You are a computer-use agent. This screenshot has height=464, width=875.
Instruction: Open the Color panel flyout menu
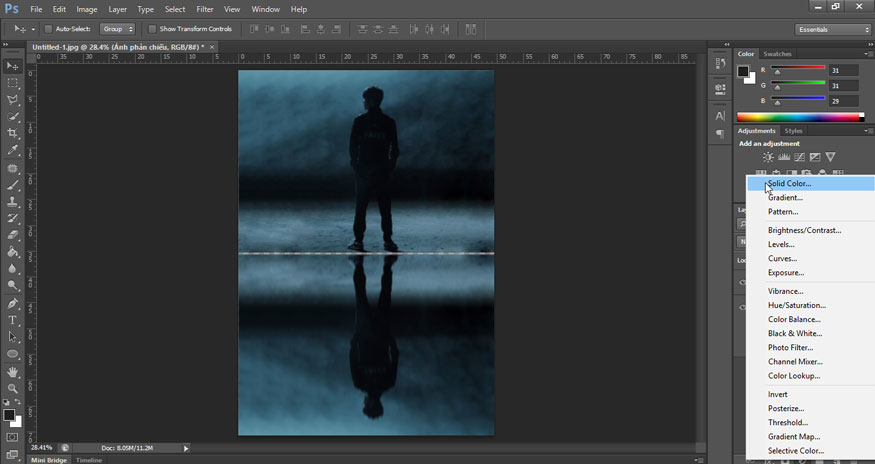pyautogui.click(x=868, y=54)
